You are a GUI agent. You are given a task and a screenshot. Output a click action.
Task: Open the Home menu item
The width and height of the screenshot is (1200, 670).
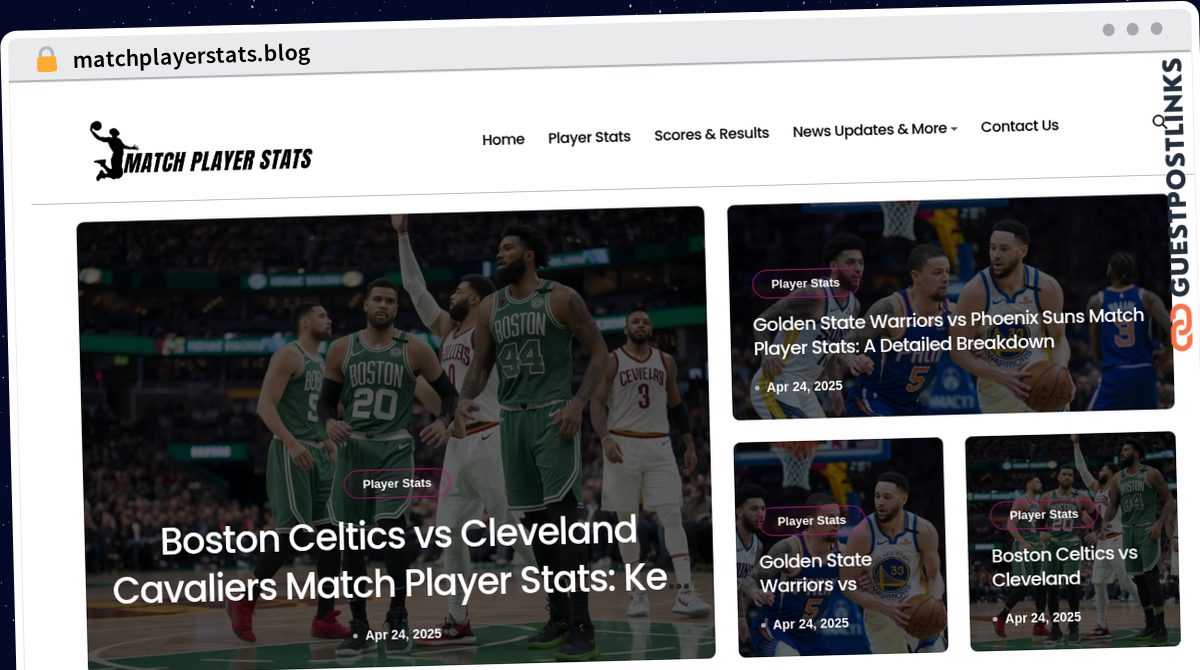click(503, 140)
